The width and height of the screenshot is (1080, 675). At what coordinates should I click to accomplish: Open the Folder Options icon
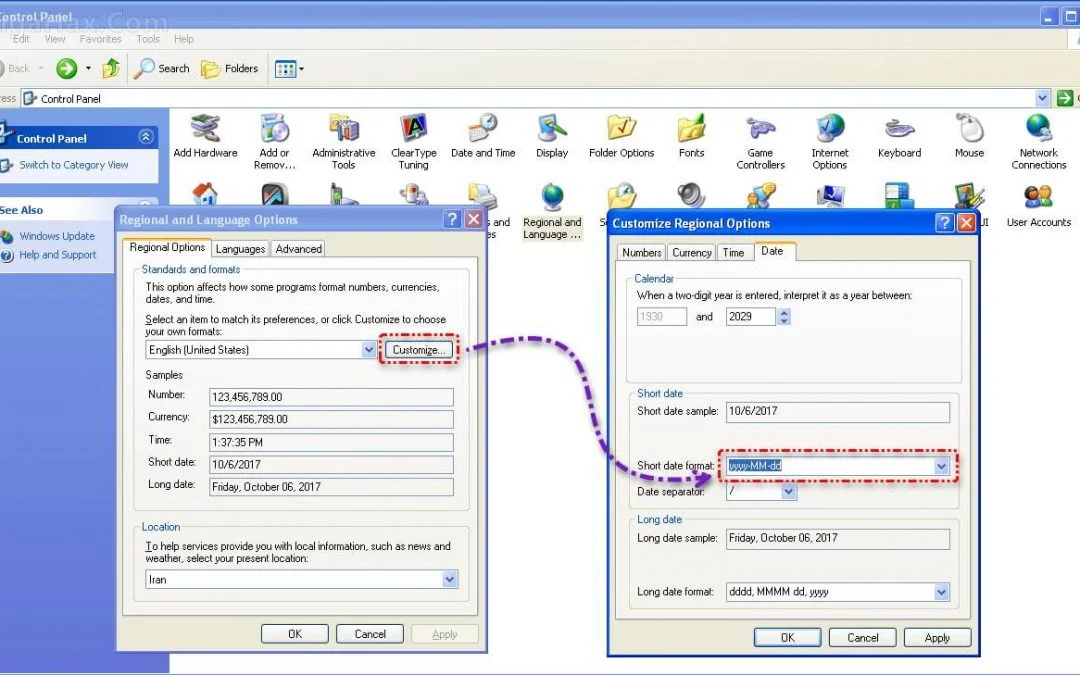621,136
